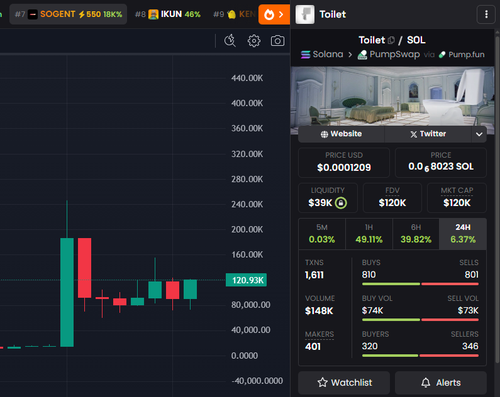The width and height of the screenshot is (500, 397).
Task: Add token to Watchlist
Action: coord(344,382)
